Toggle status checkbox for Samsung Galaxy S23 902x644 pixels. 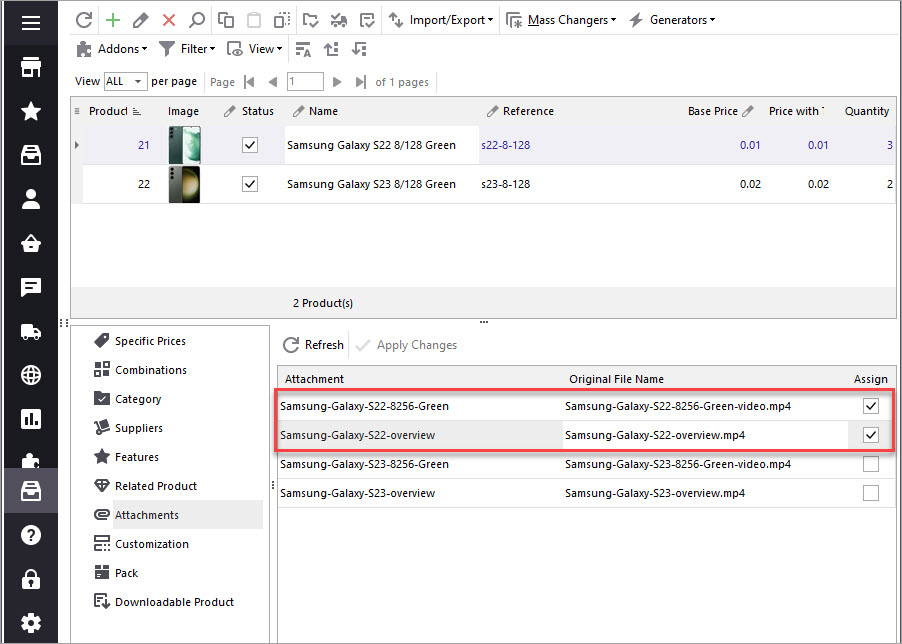[x=250, y=184]
